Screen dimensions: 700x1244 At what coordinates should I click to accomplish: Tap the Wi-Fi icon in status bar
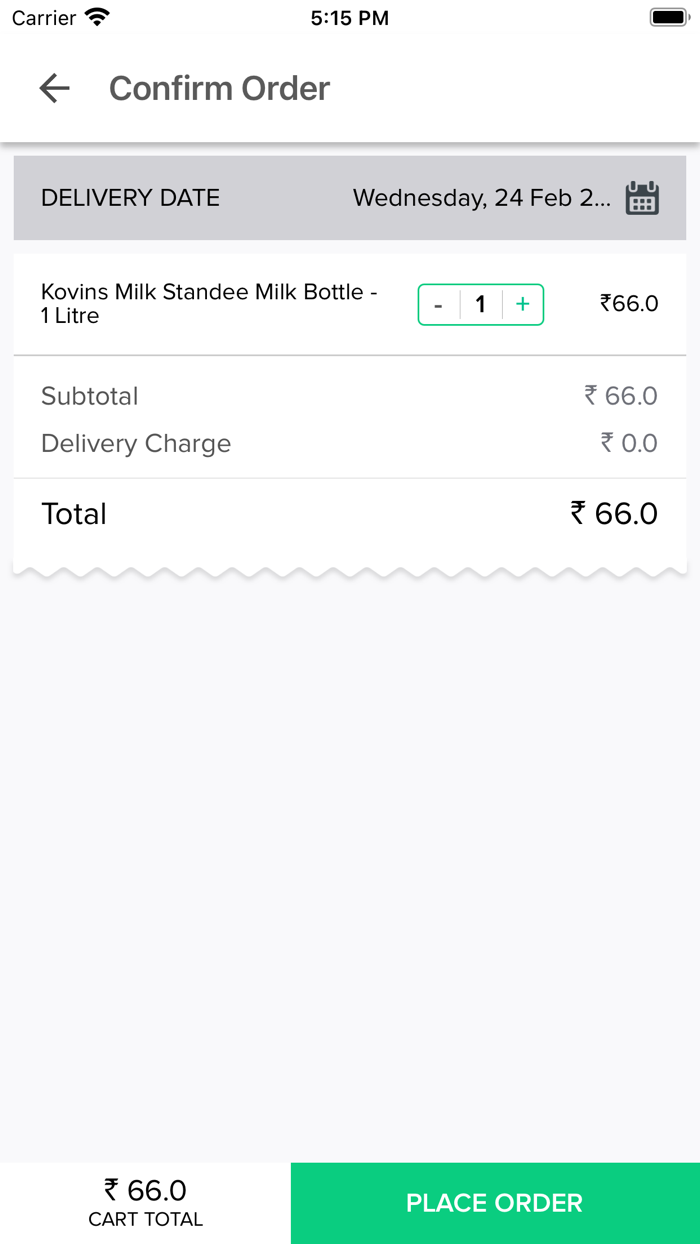(96, 16)
